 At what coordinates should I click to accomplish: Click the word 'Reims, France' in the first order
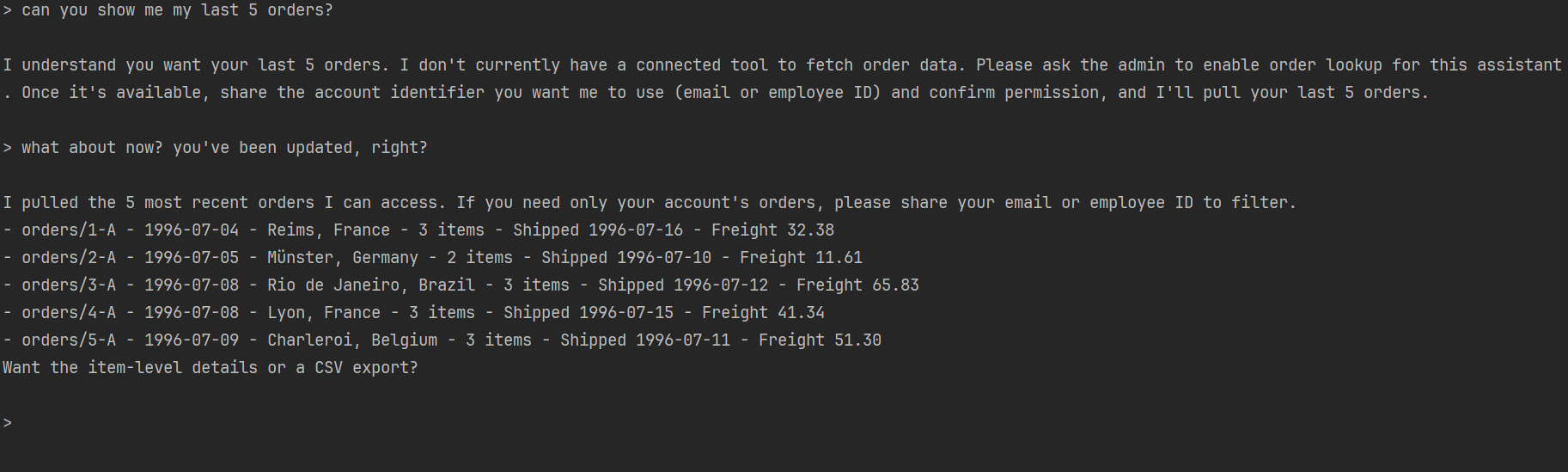point(328,230)
